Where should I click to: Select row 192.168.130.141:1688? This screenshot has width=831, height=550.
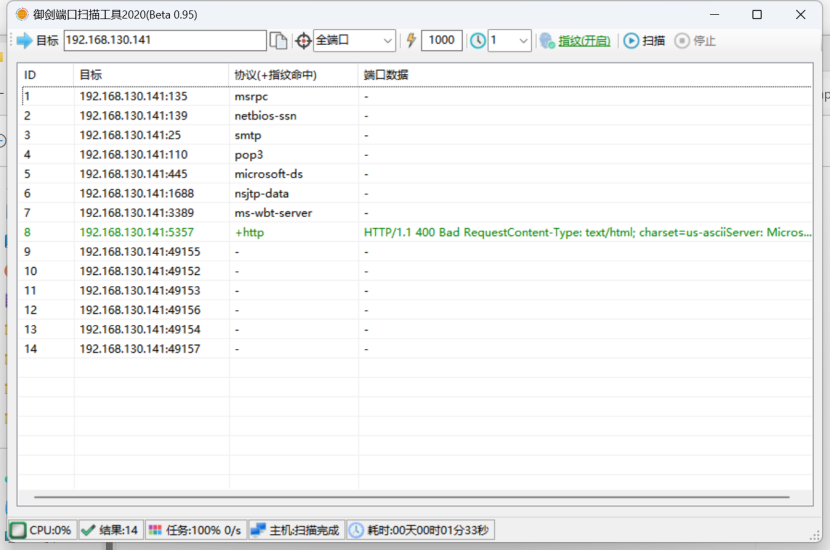pos(416,193)
